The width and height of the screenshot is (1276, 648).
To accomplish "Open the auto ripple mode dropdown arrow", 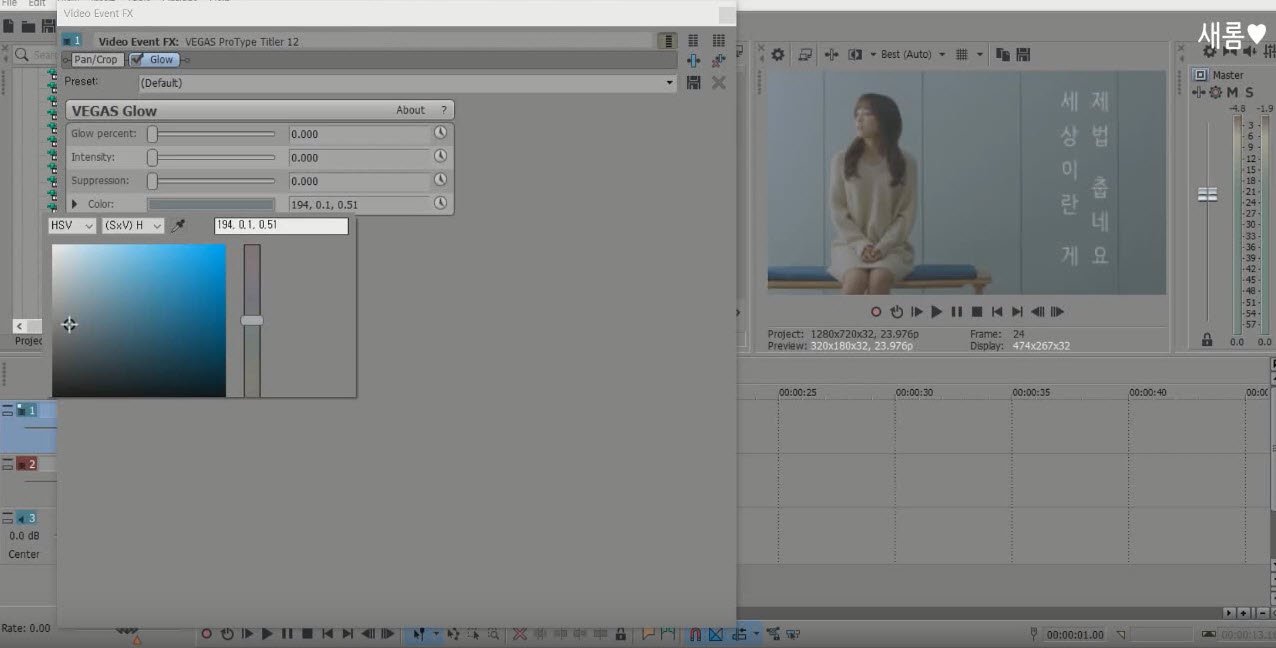I will (756, 634).
